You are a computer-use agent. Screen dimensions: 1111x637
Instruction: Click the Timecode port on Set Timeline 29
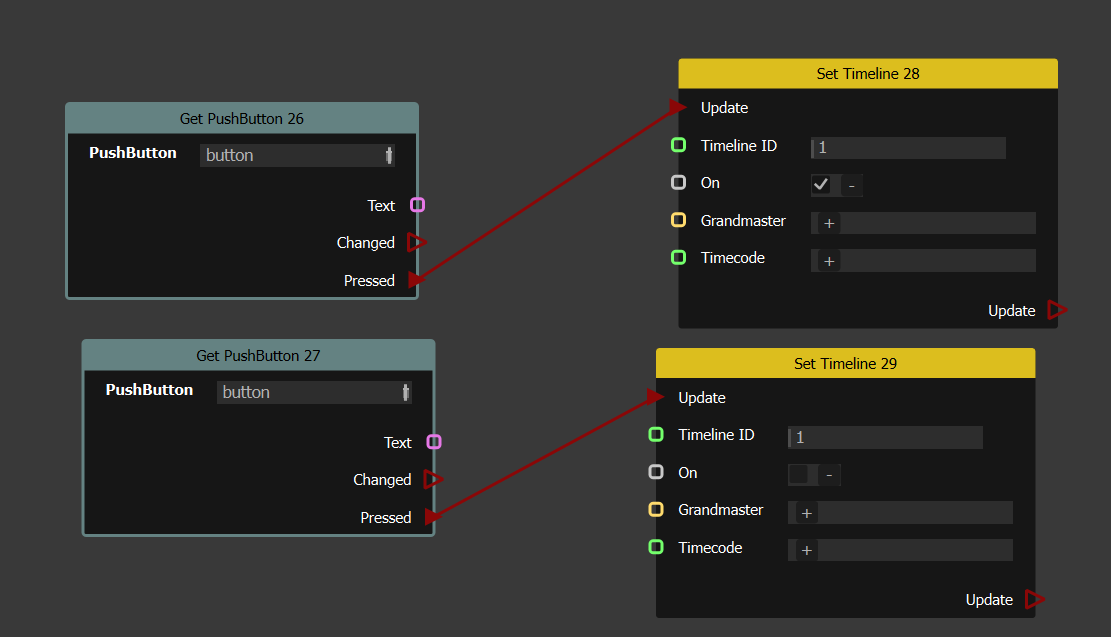[656, 547]
